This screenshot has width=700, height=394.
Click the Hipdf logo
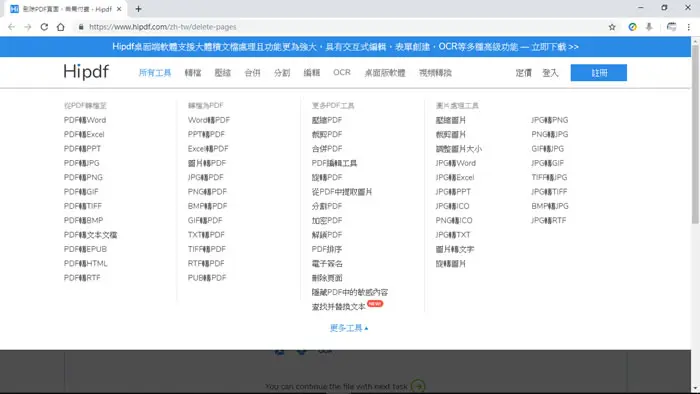[x=86, y=72]
